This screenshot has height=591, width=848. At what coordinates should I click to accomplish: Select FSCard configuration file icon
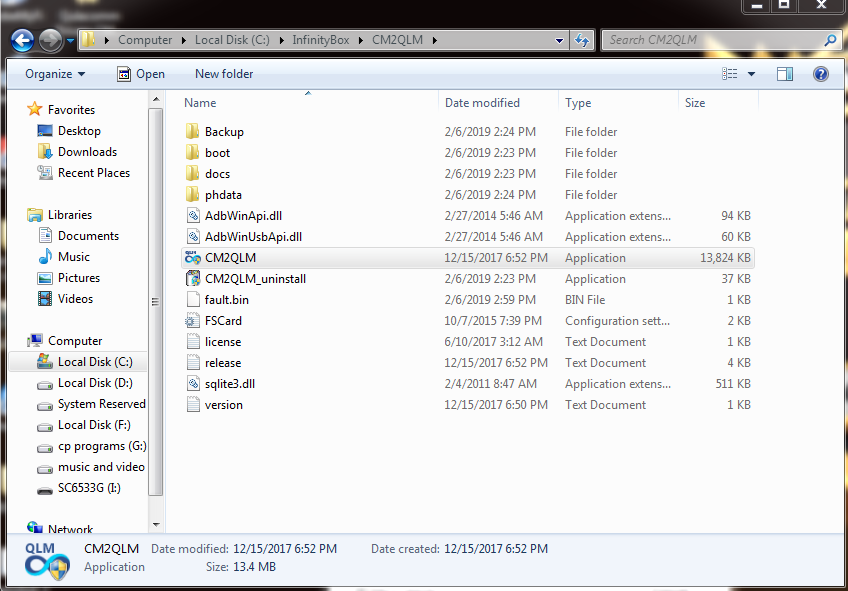(x=193, y=321)
